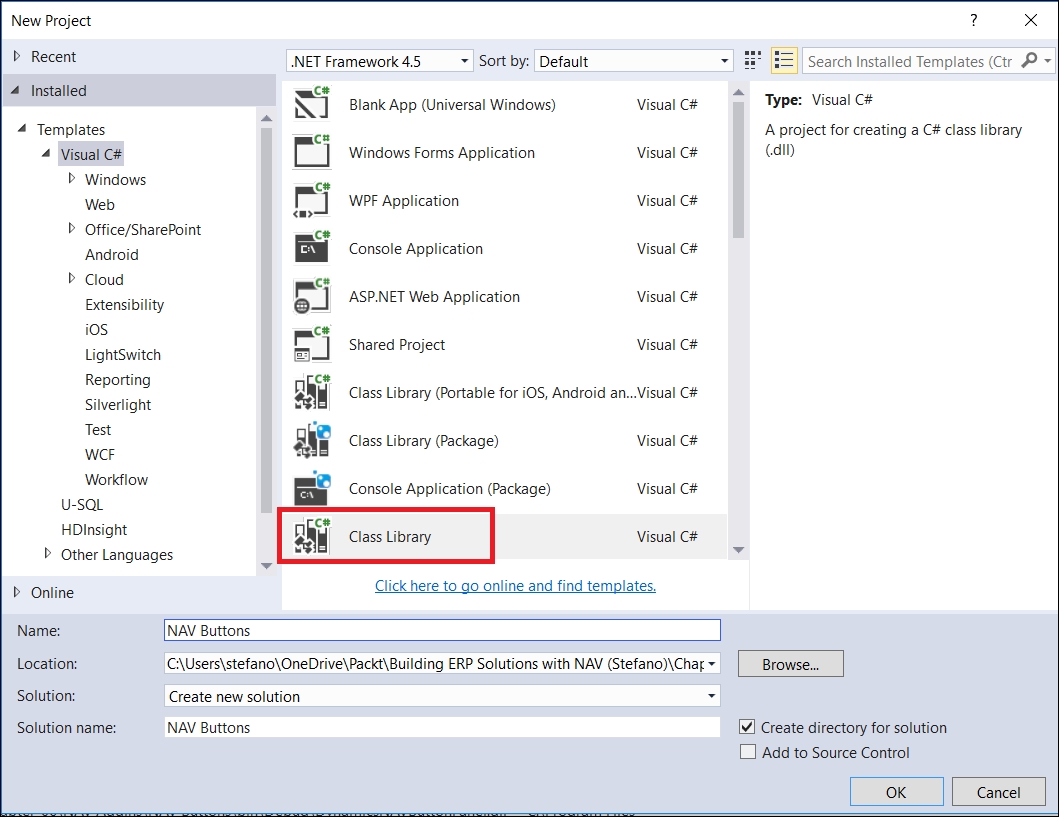Switch to small icons view
Screen dimensions: 1059x817
point(752,61)
